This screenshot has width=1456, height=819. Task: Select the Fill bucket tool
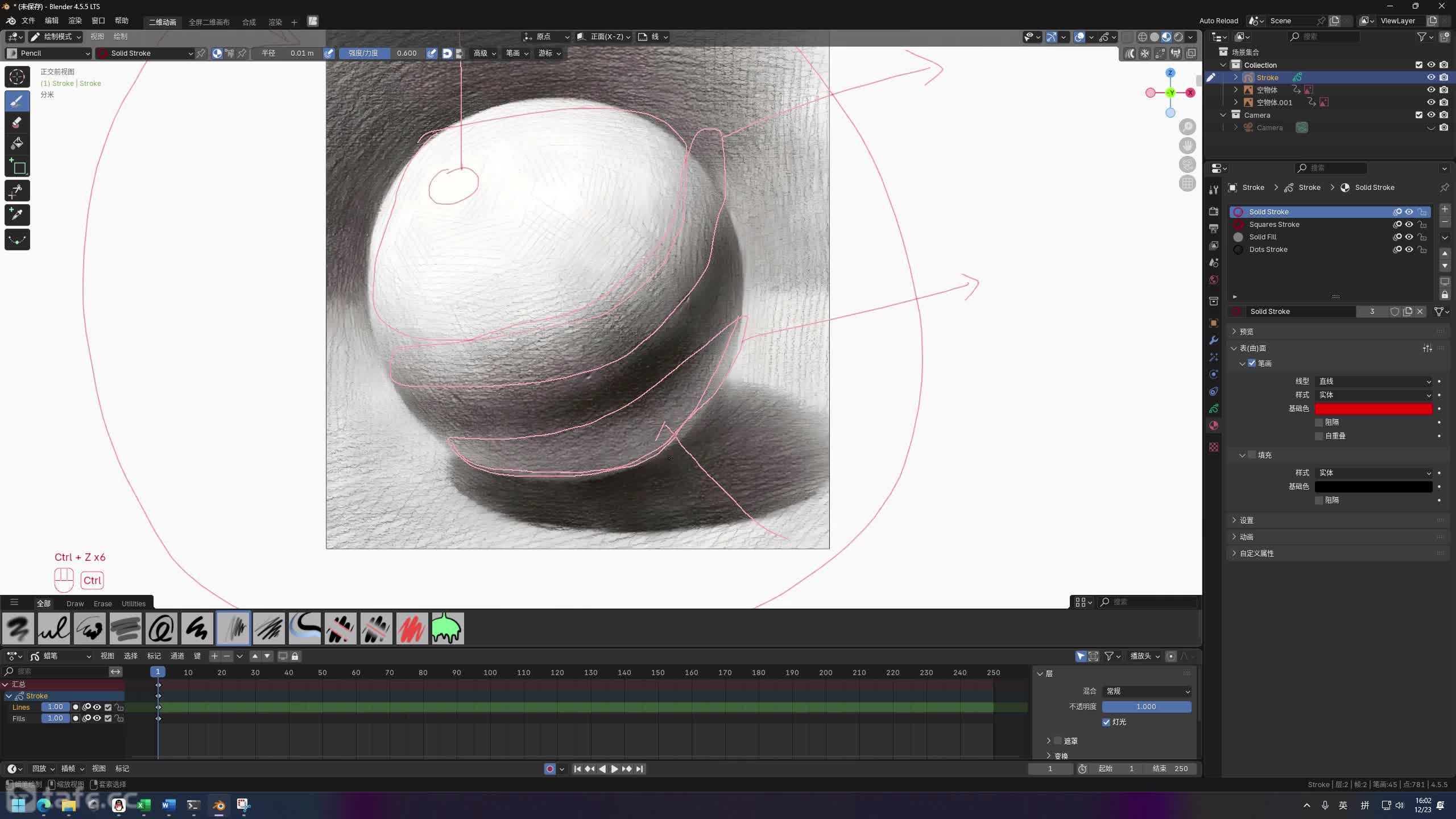(x=17, y=143)
